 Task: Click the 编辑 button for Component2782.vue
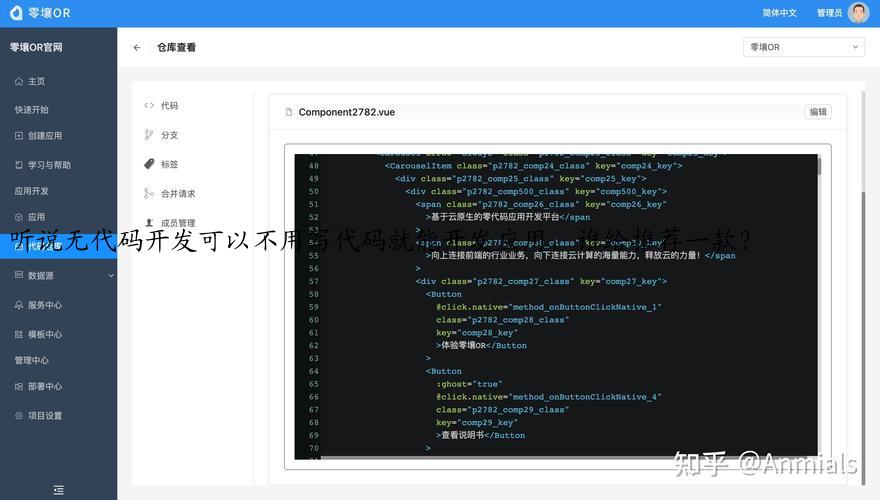pos(818,112)
